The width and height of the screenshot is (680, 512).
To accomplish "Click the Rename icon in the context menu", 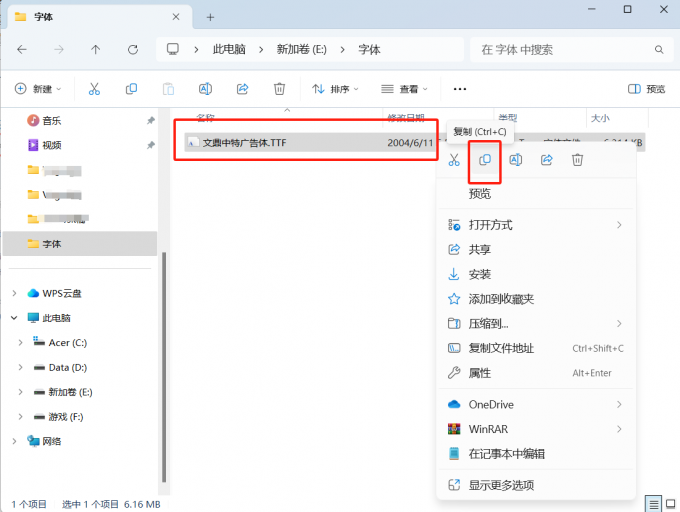I will [516, 160].
